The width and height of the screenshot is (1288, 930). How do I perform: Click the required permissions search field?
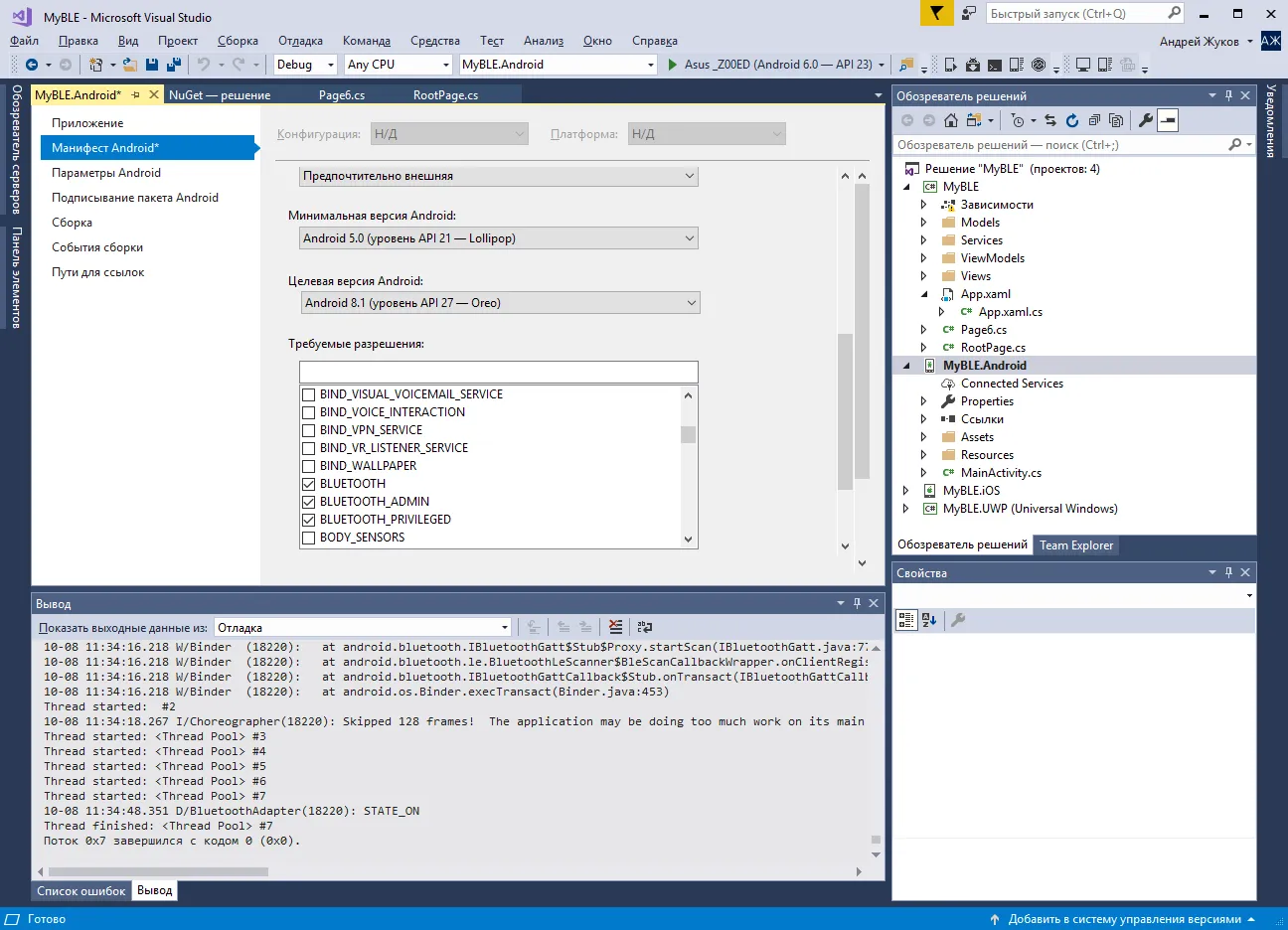[498, 372]
